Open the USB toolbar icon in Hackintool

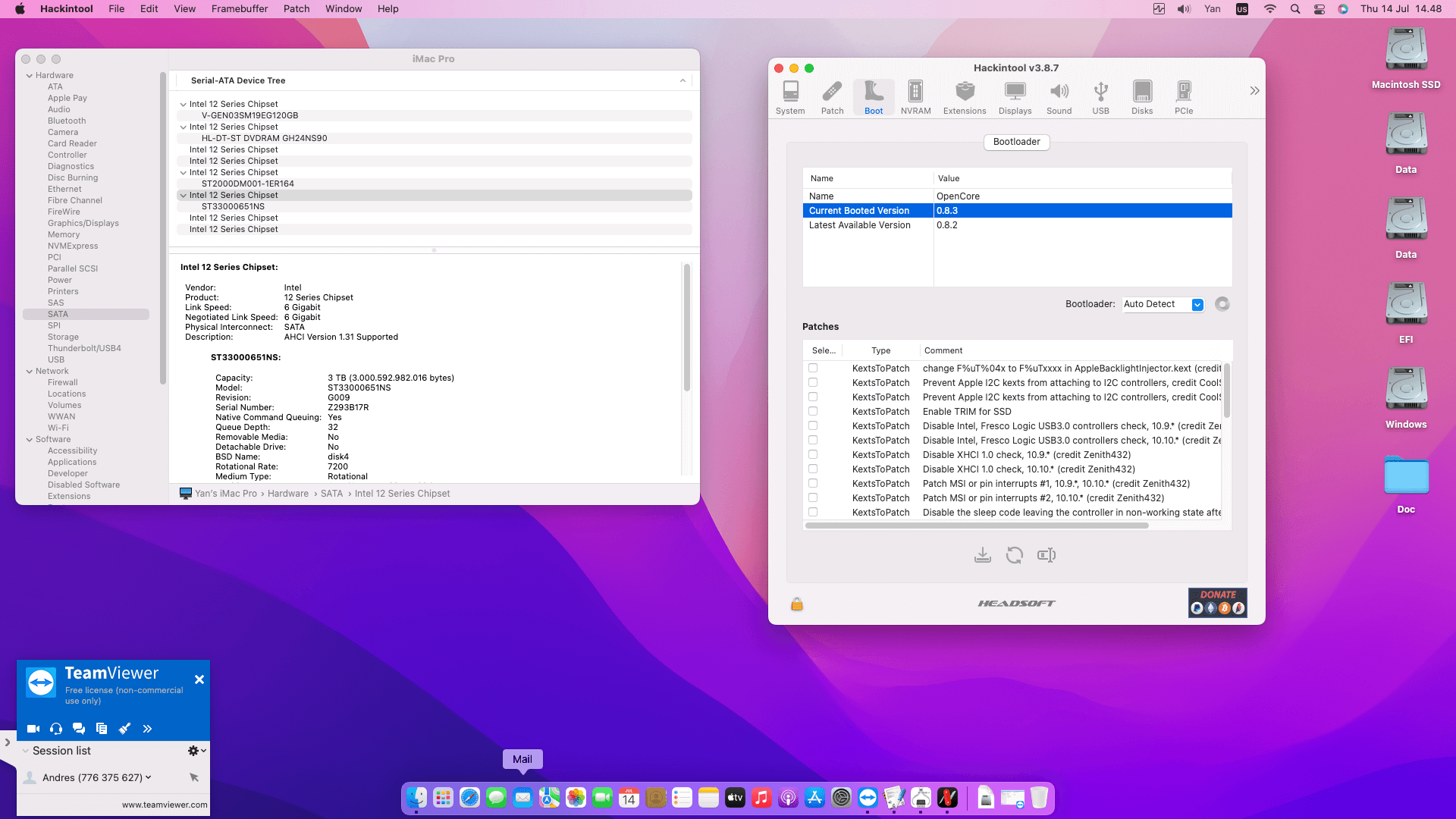coord(1100,97)
